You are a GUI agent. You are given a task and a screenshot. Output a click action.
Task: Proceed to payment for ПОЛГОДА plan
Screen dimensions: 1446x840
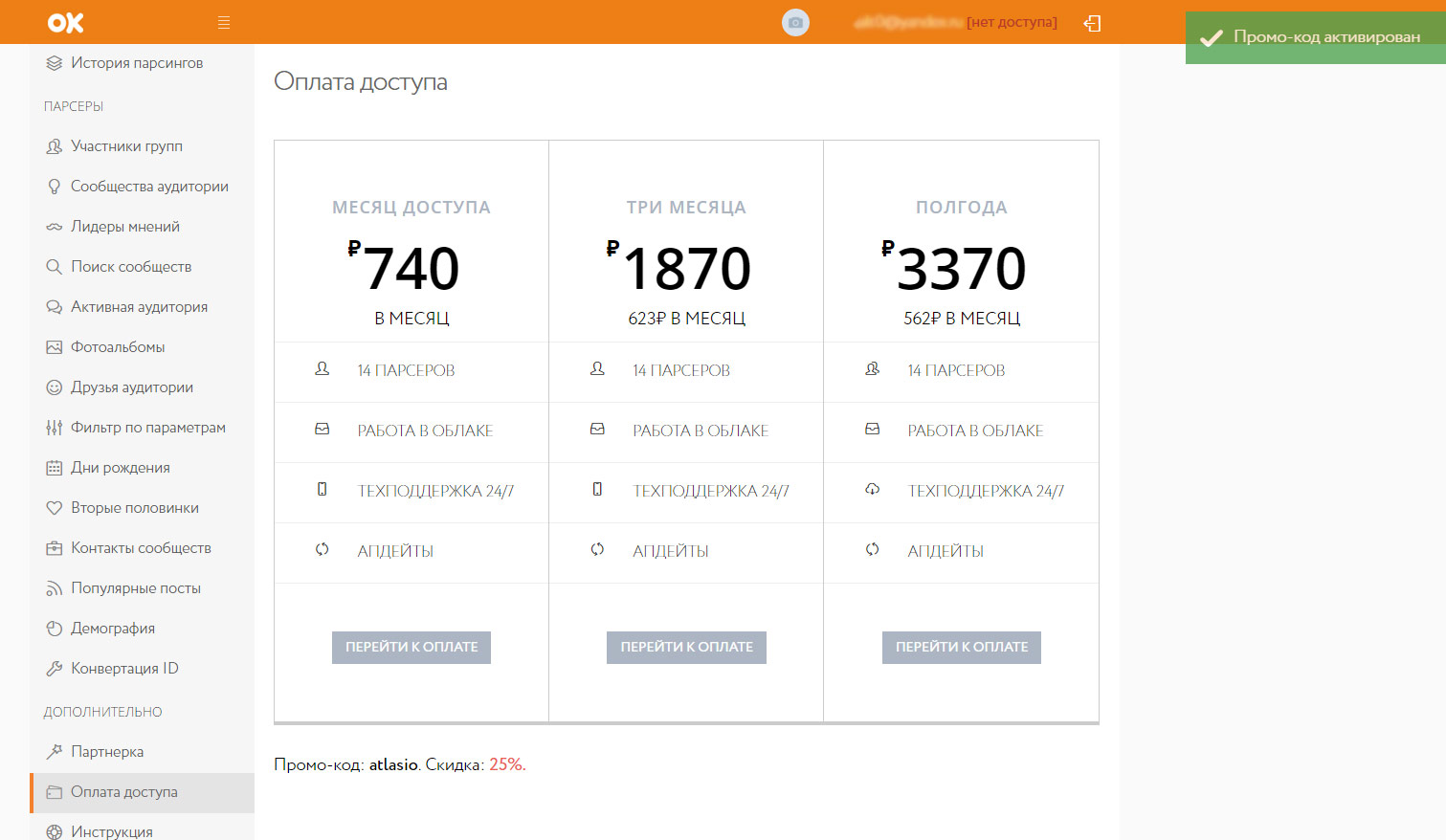961,648
